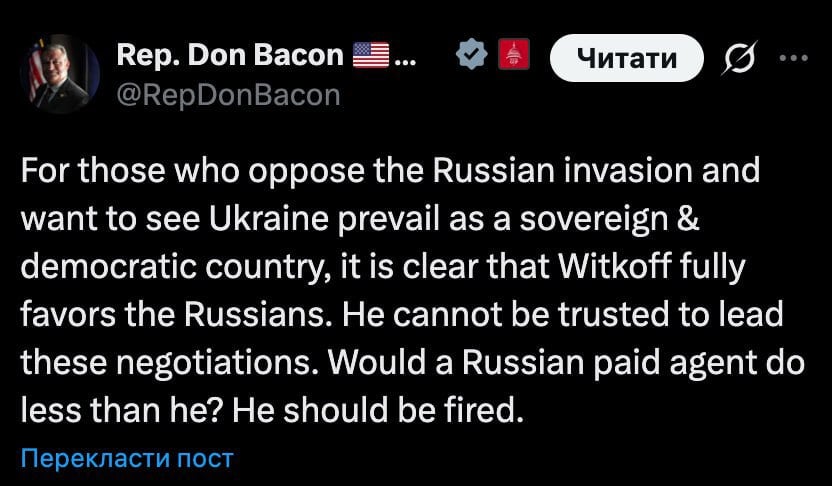Open Rep. Don Bacon's profile avatar
Viewport: 832px width, 486px height.
pyautogui.click(x=59, y=75)
